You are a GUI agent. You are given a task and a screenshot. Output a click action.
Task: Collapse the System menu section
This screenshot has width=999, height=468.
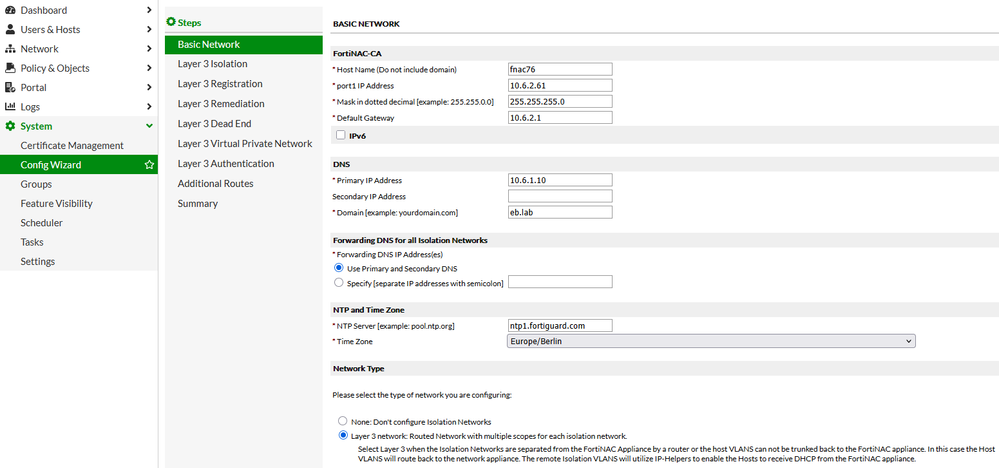point(149,126)
